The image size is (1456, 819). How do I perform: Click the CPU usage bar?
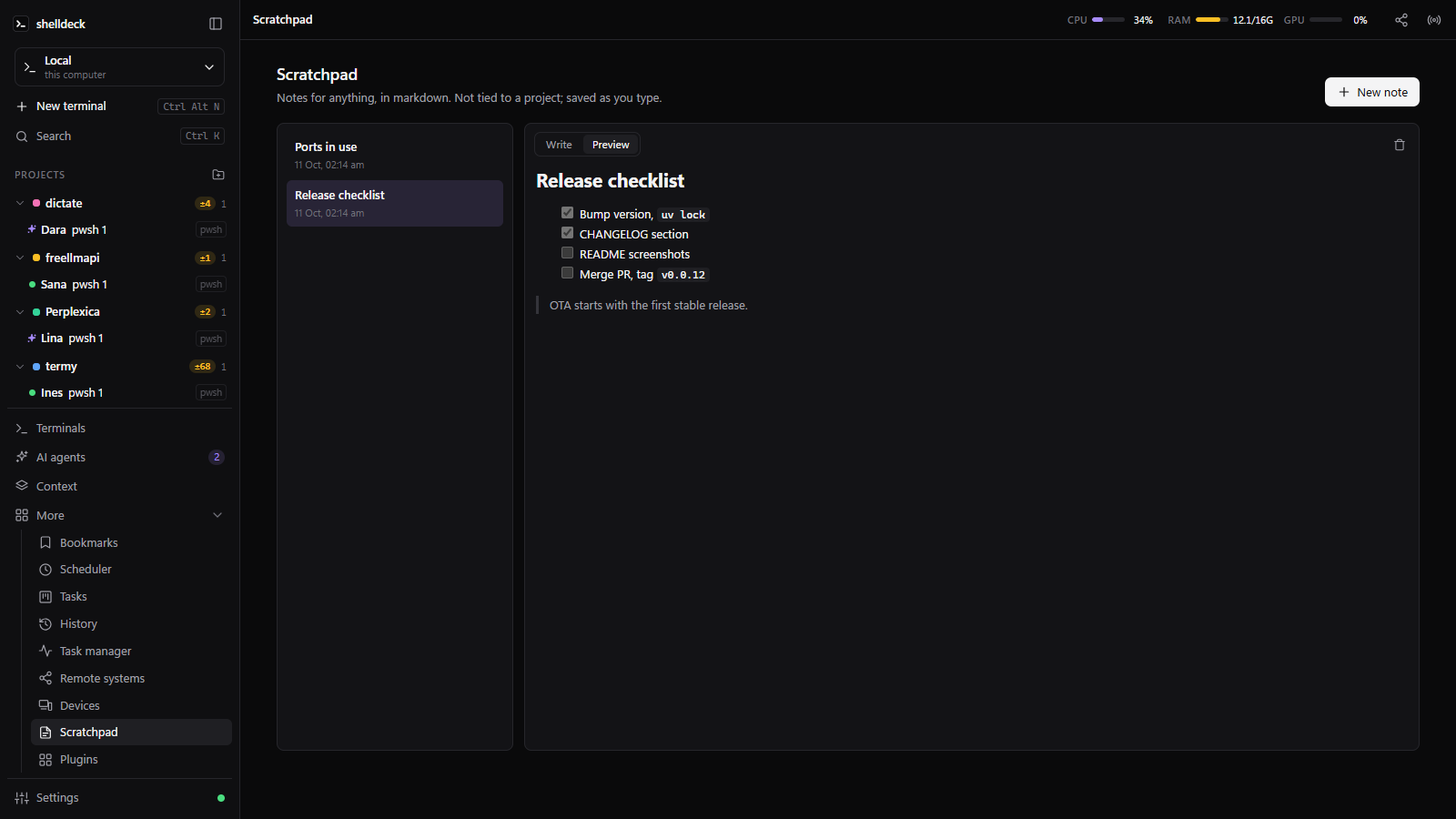pyautogui.click(x=1108, y=20)
